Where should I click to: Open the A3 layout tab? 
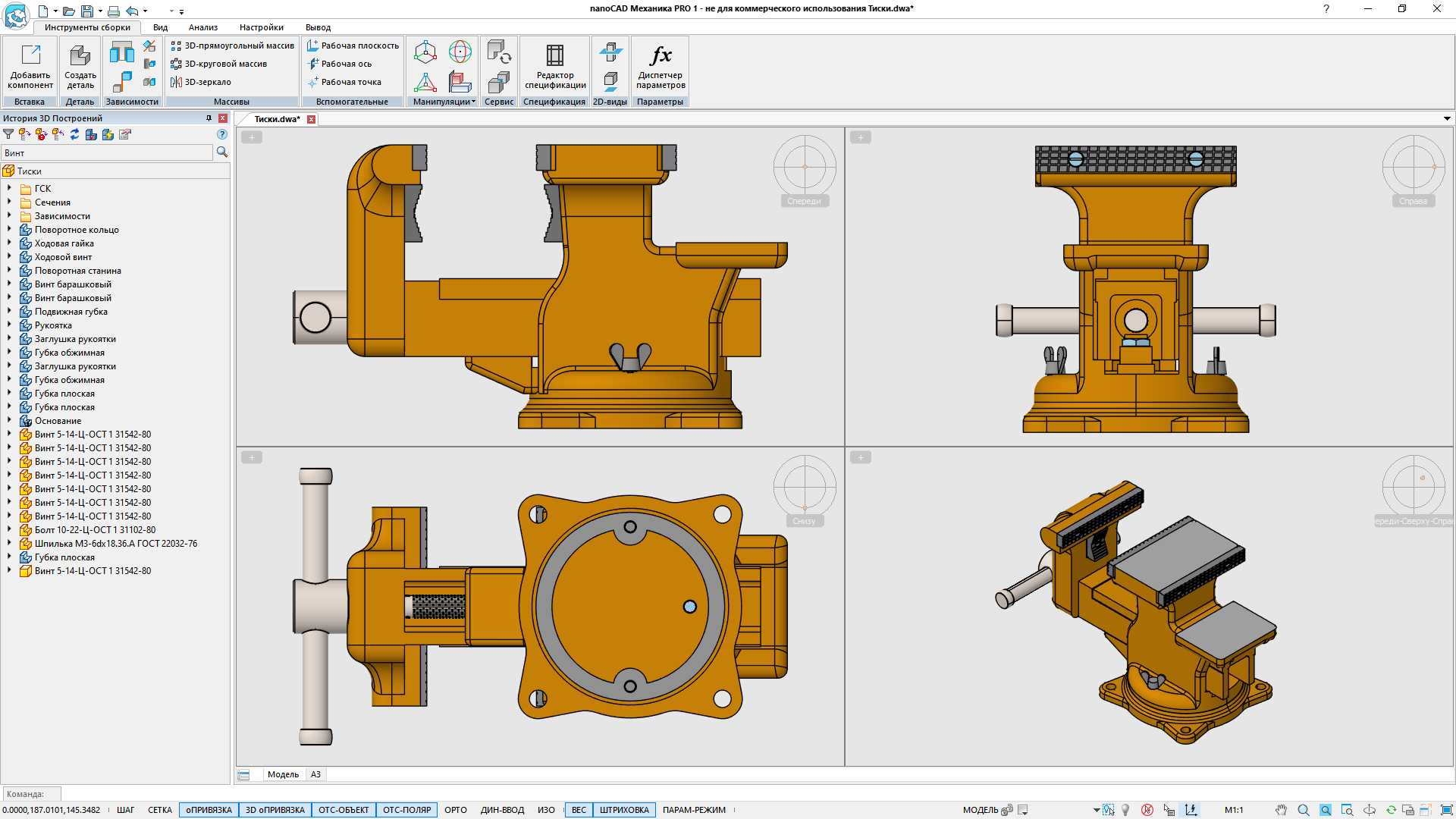click(315, 774)
